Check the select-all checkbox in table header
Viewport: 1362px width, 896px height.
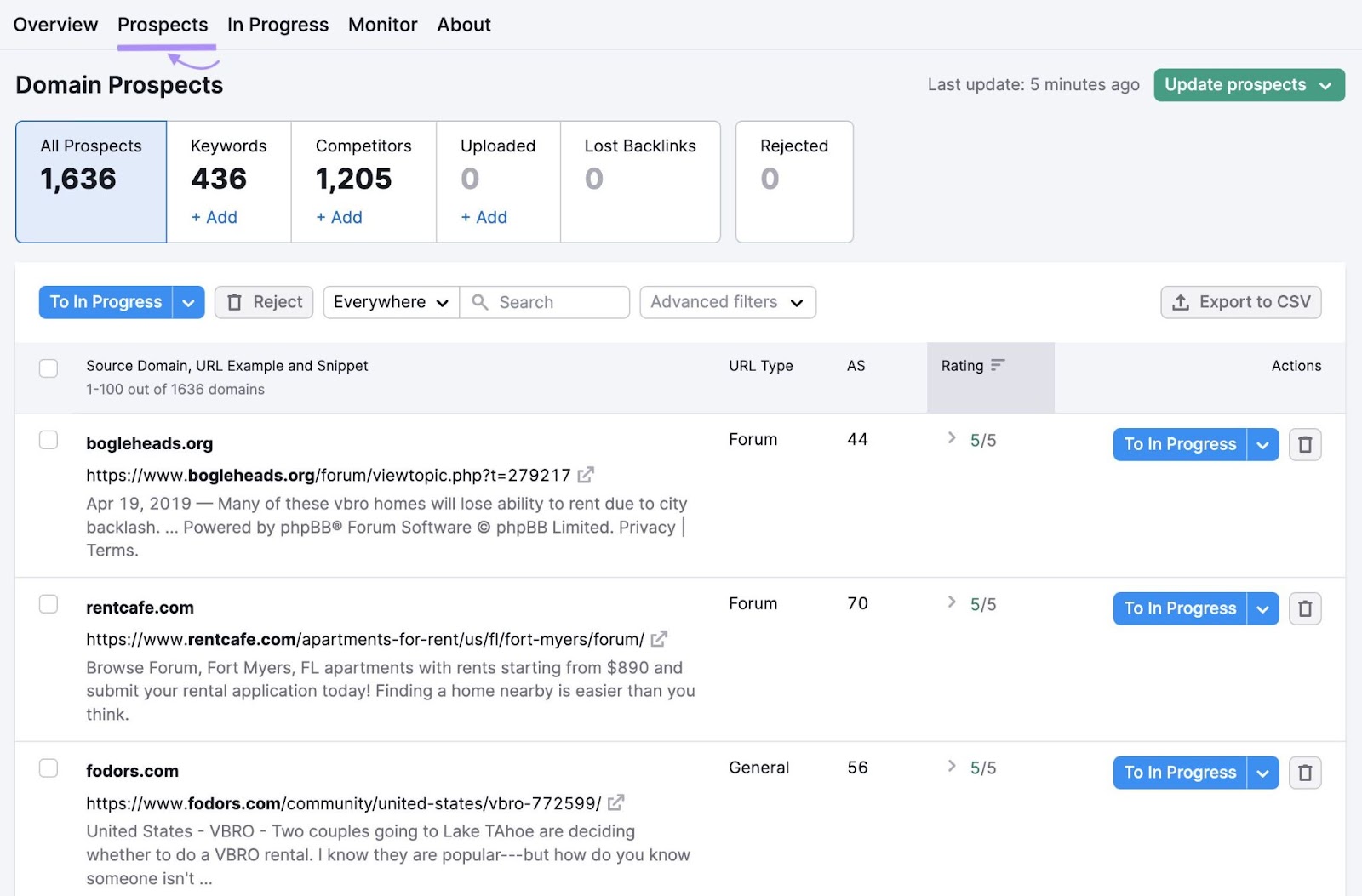[49, 368]
